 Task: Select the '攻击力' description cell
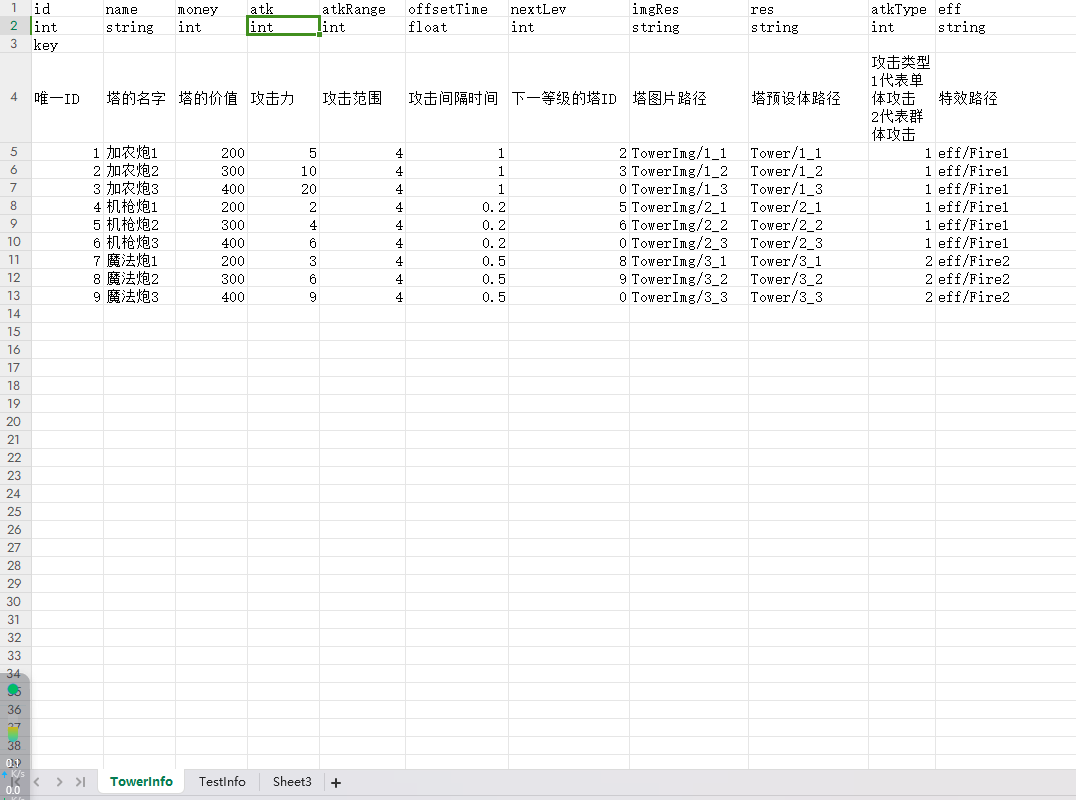coord(283,98)
